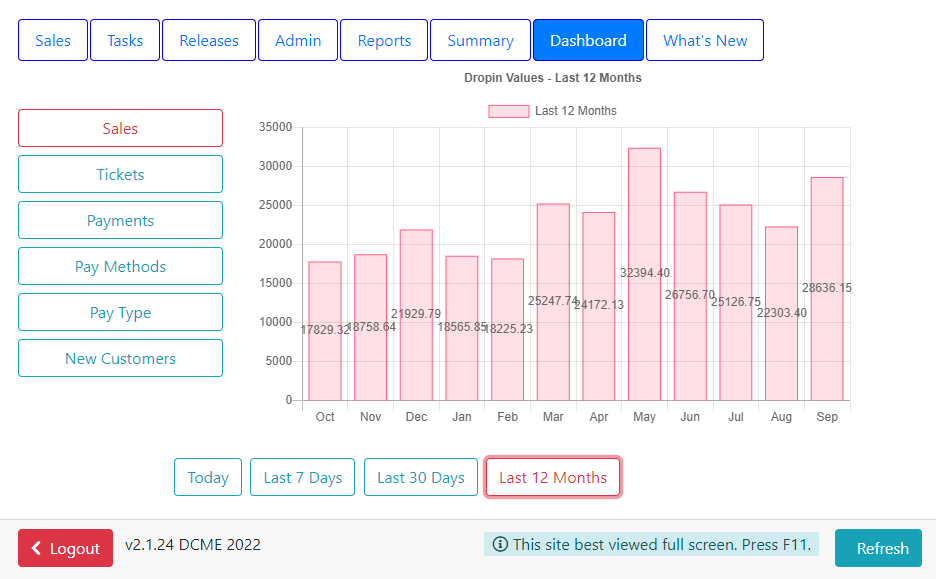Show the Tickets chart

point(120,174)
